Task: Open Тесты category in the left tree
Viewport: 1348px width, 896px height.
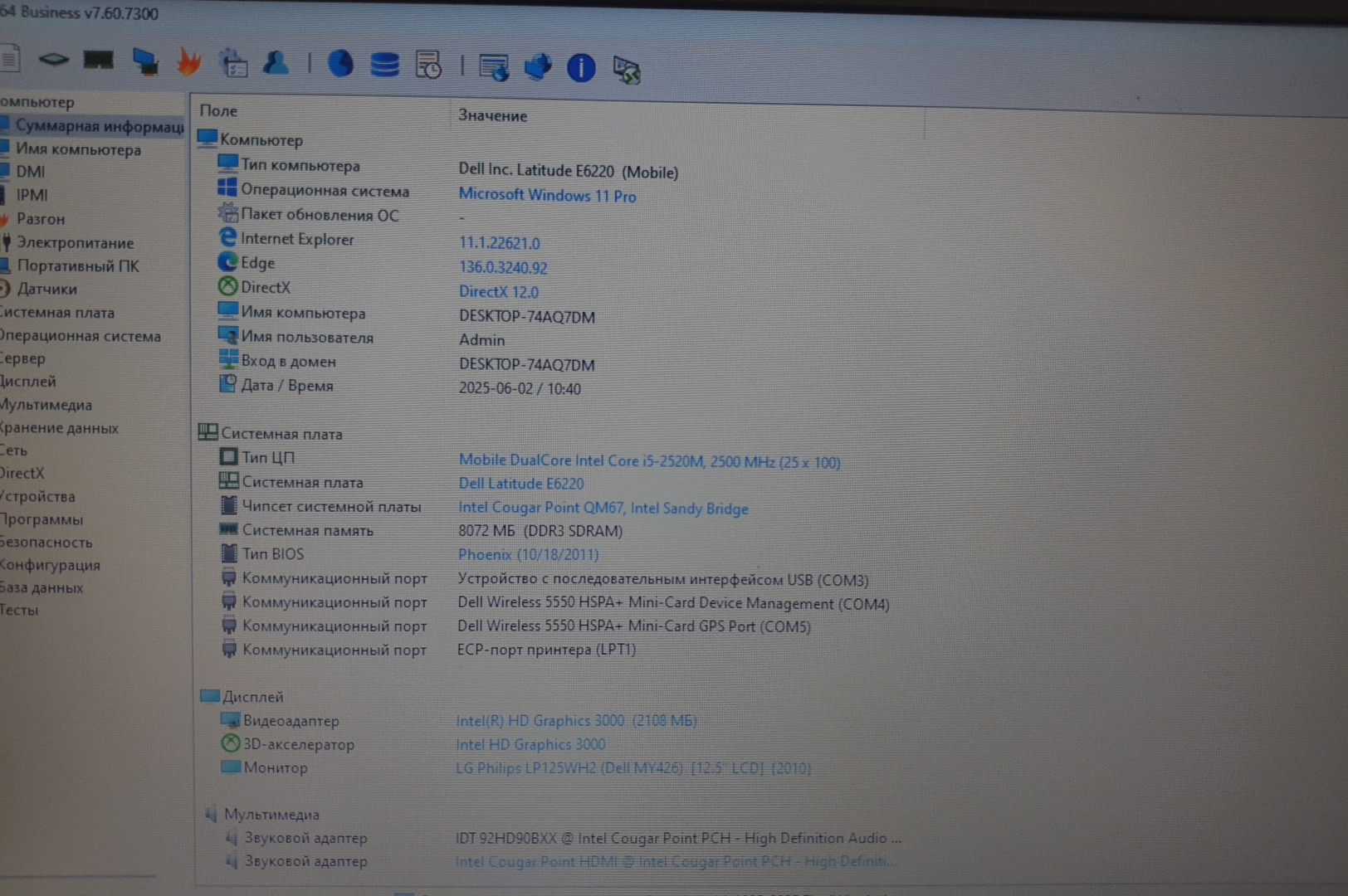Action: (x=20, y=610)
